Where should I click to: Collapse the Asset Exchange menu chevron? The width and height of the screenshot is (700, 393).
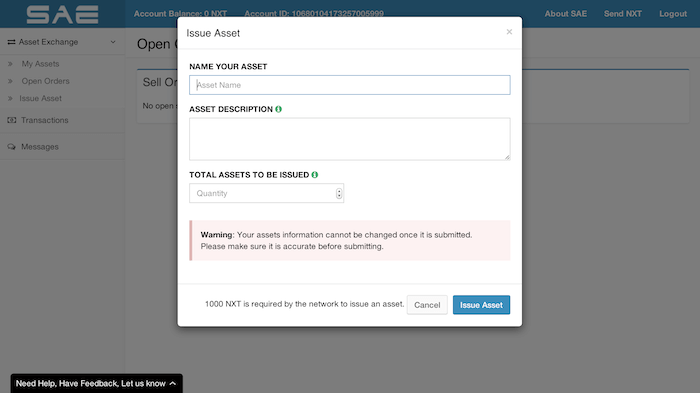point(113,42)
